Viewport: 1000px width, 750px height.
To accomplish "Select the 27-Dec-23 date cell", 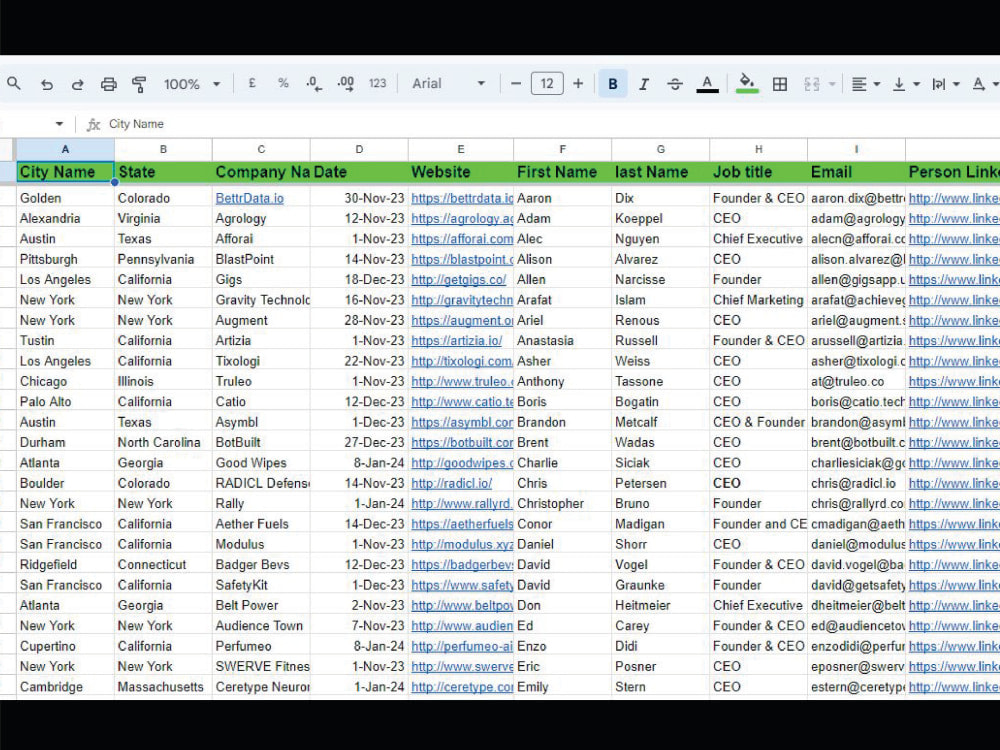I will (359, 443).
